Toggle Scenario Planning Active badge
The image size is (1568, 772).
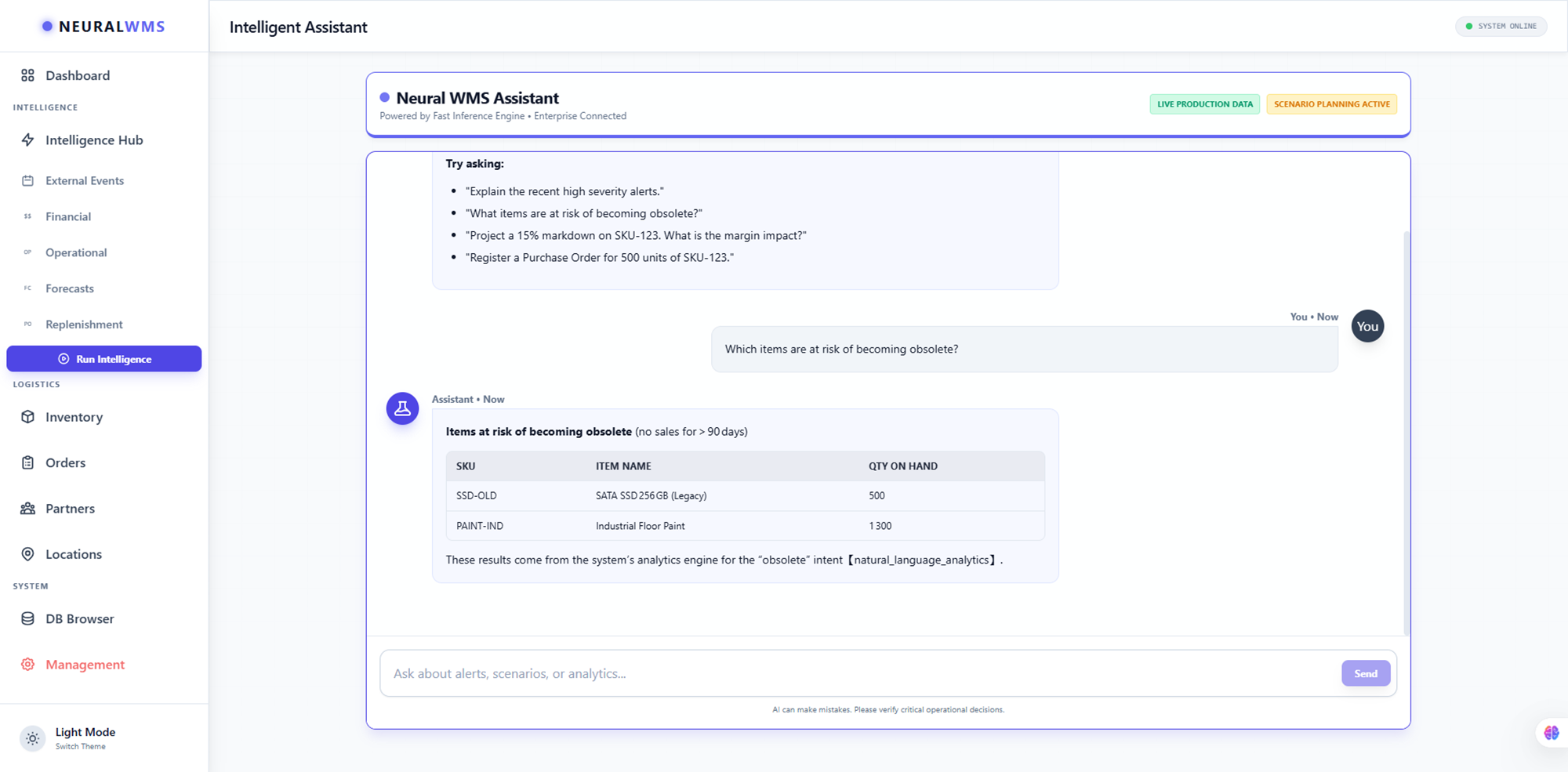[1331, 103]
